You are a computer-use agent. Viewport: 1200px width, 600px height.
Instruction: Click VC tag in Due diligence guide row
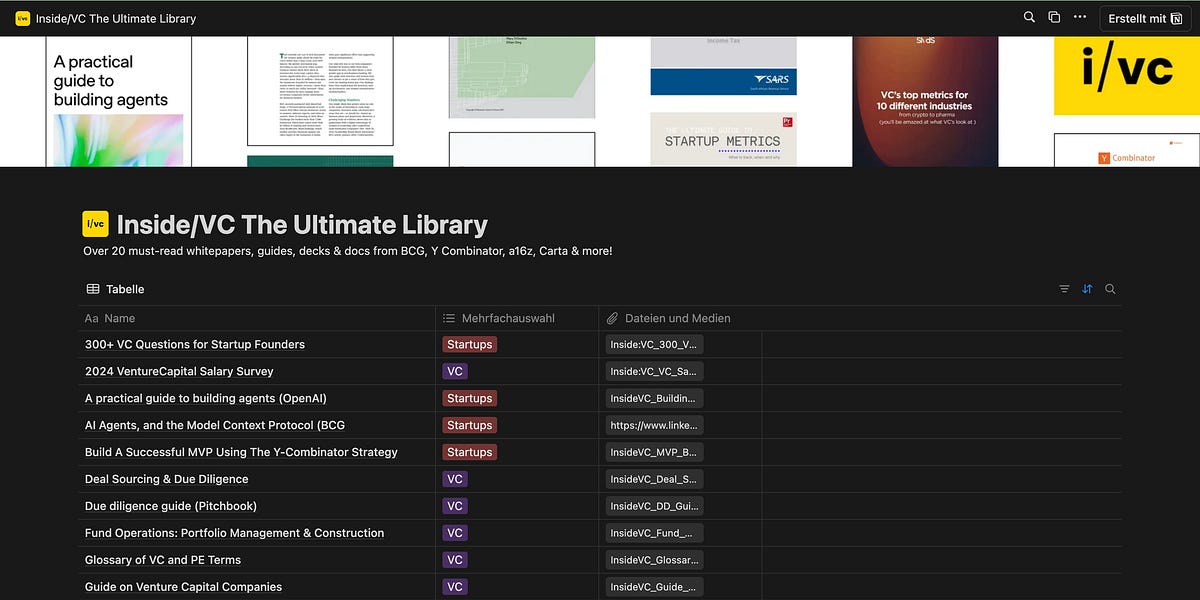click(x=455, y=506)
